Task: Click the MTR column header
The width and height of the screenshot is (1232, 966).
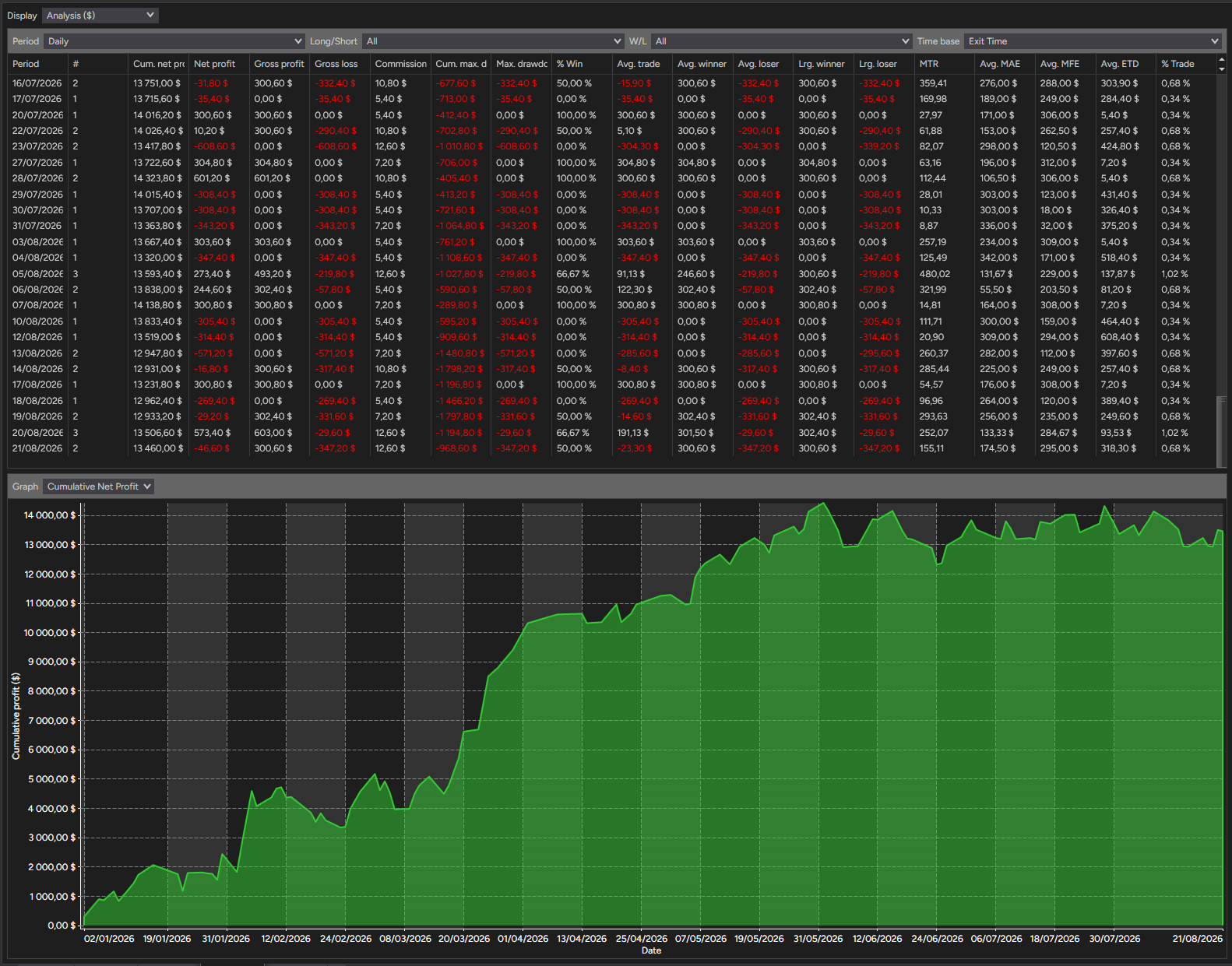Action: click(945, 64)
